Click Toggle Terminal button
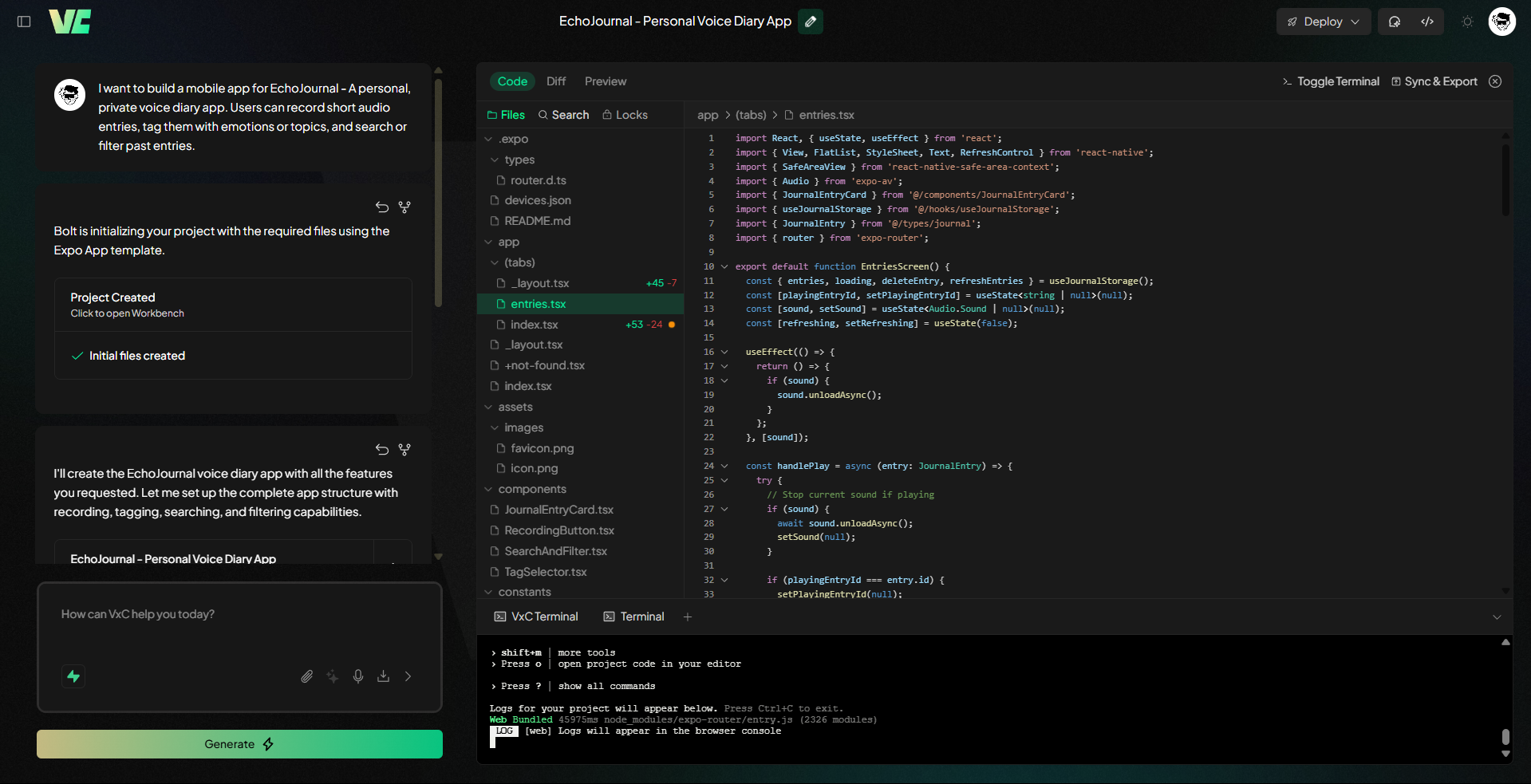Viewport: 1531px width, 784px height. pos(1330,81)
